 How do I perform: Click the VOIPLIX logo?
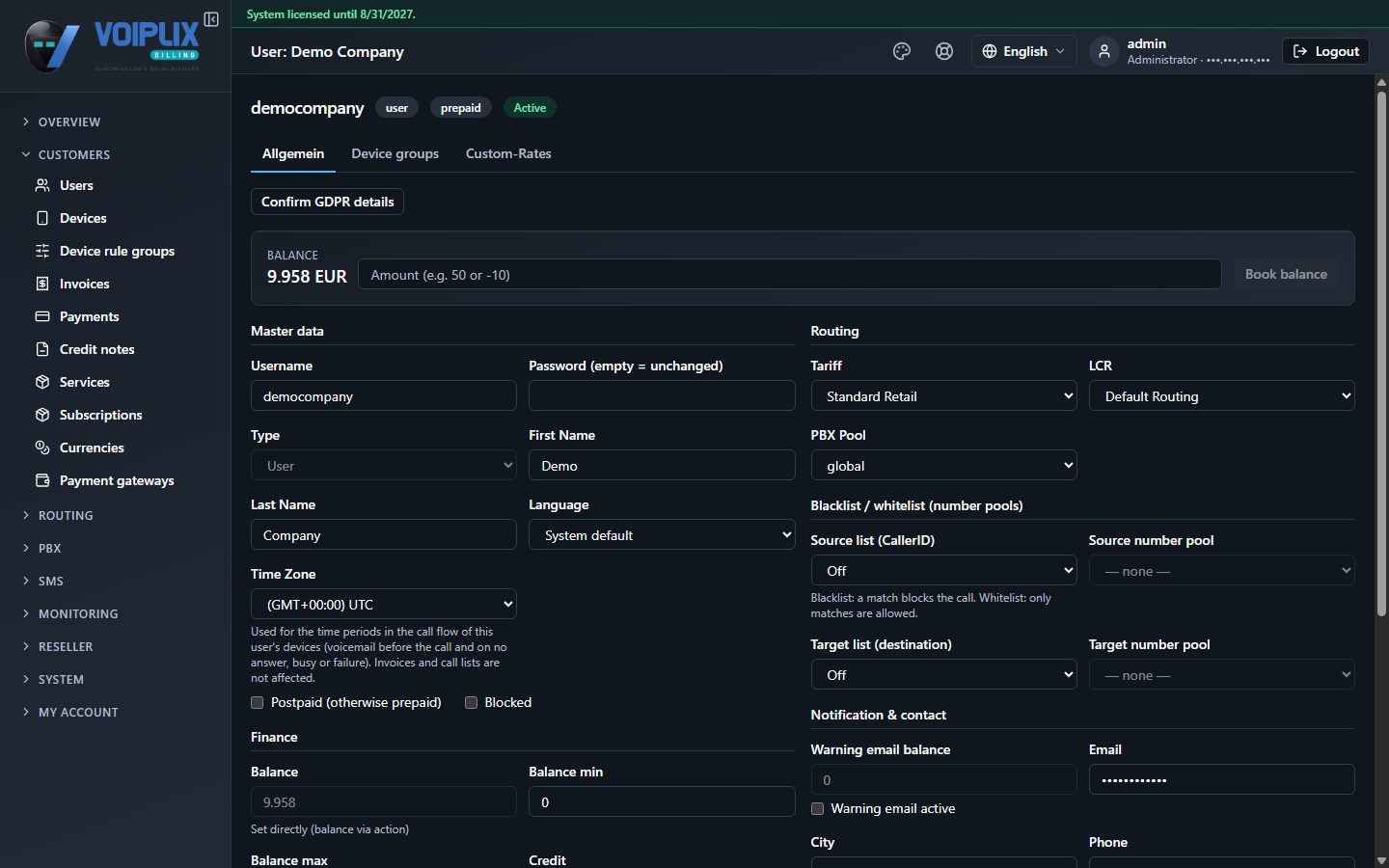(x=112, y=45)
